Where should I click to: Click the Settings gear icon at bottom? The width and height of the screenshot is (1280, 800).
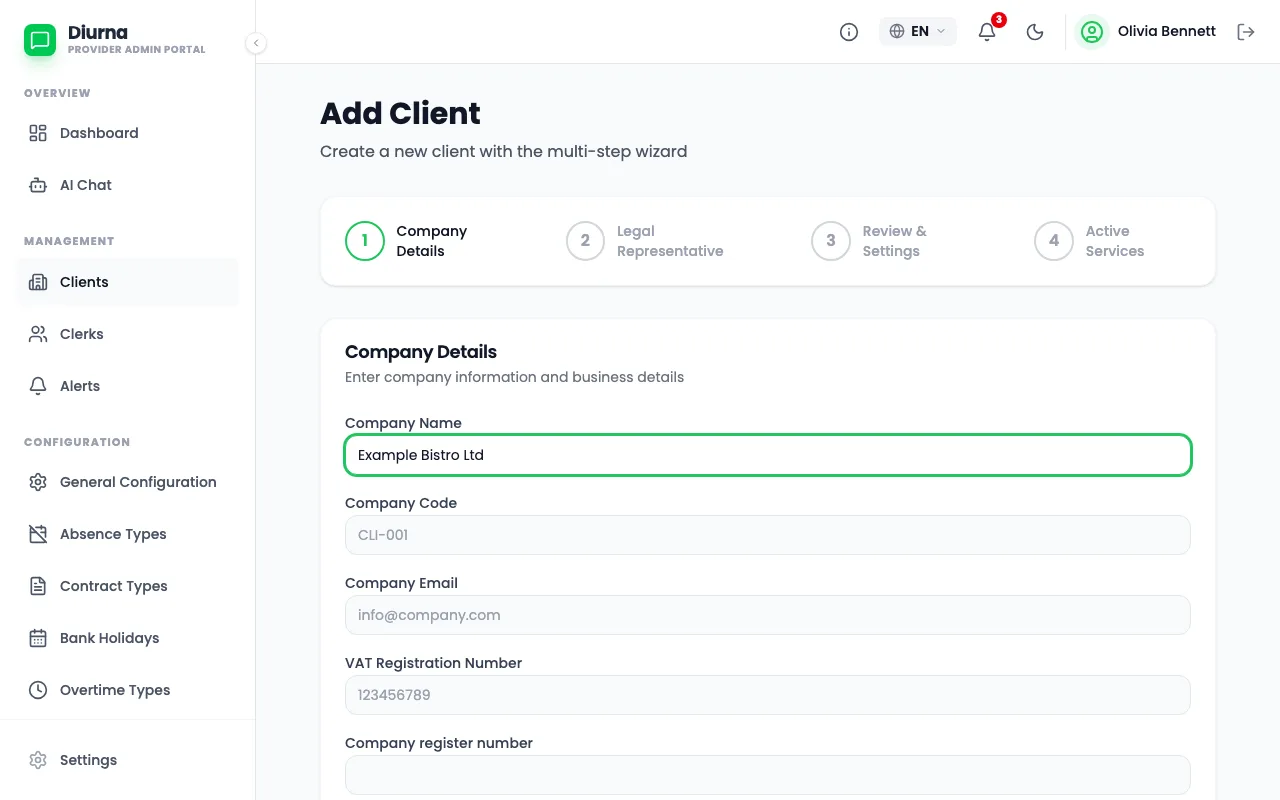point(38,760)
